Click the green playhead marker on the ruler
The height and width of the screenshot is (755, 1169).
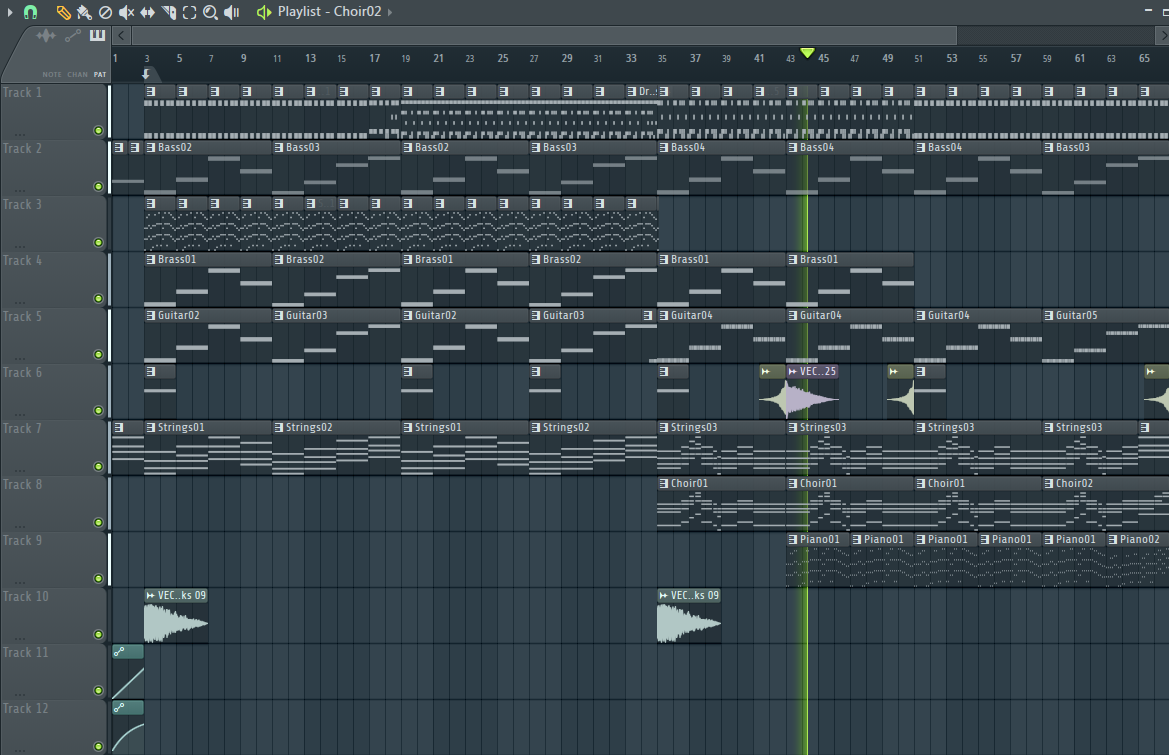click(807, 53)
